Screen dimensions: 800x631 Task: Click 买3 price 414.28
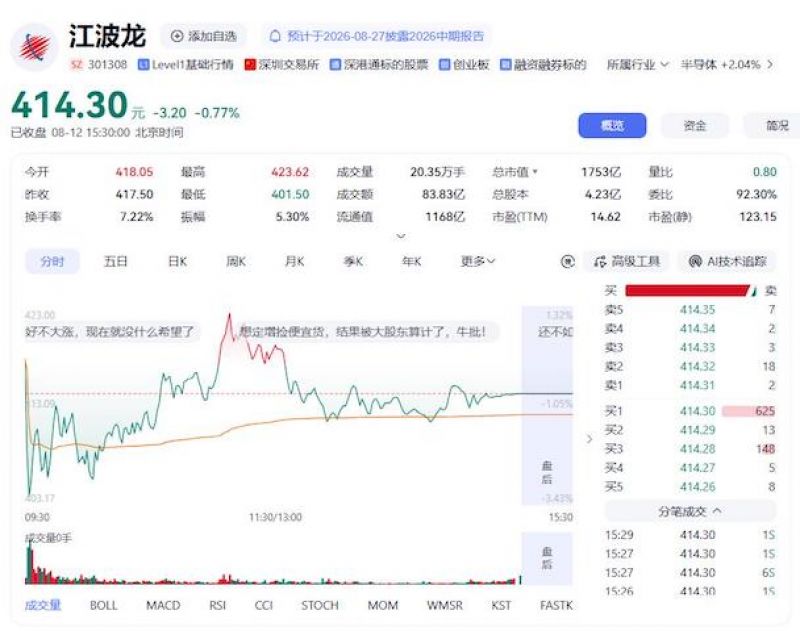(697, 449)
